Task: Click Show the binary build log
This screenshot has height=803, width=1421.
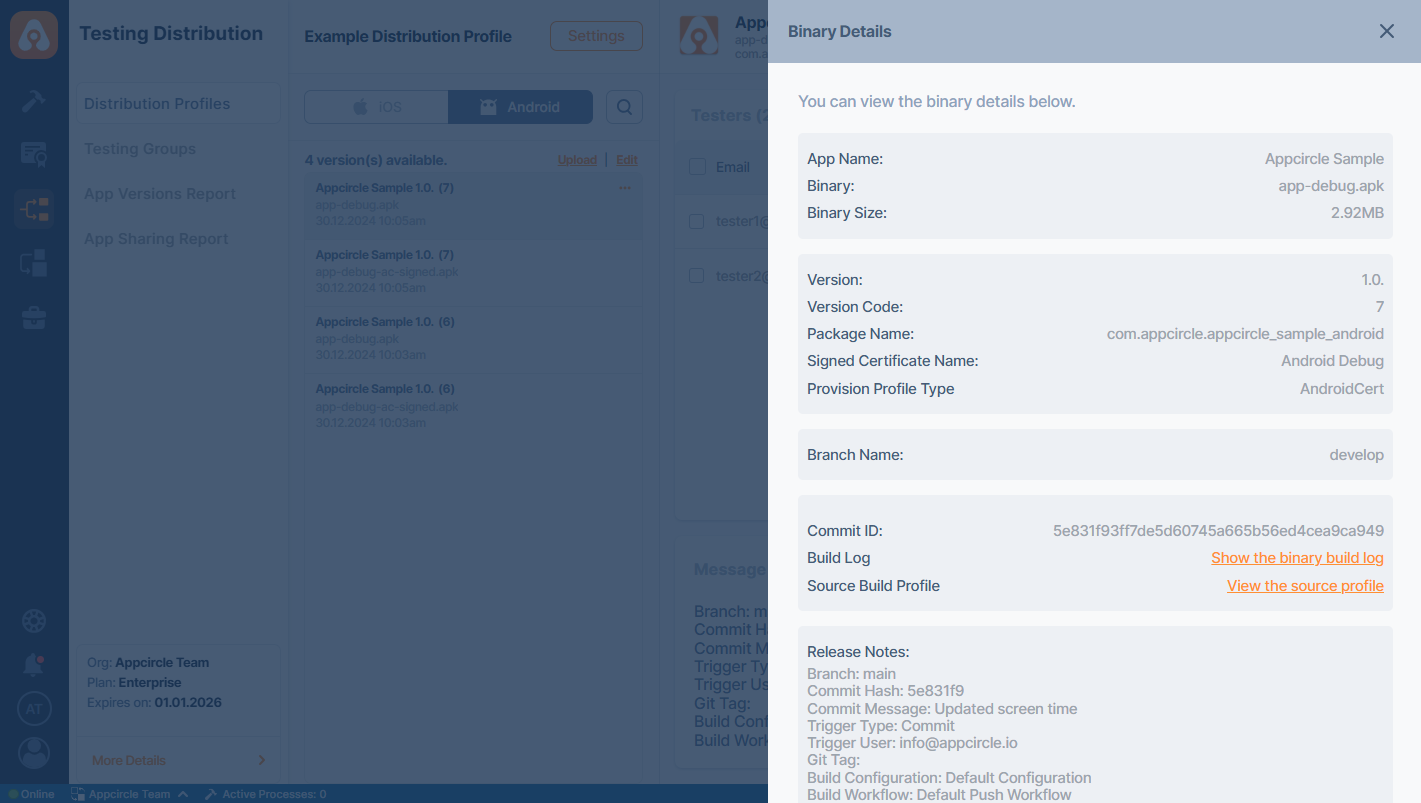Action: pyautogui.click(x=1297, y=558)
